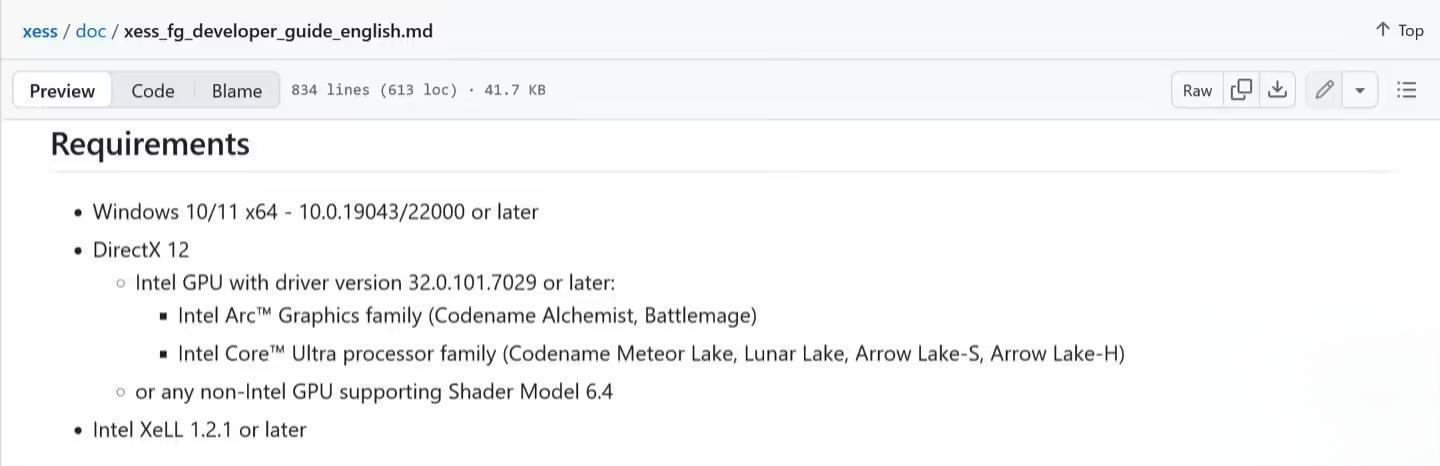The width and height of the screenshot is (1440, 466).
Task: Switch to the Preview tab
Action: (62, 90)
